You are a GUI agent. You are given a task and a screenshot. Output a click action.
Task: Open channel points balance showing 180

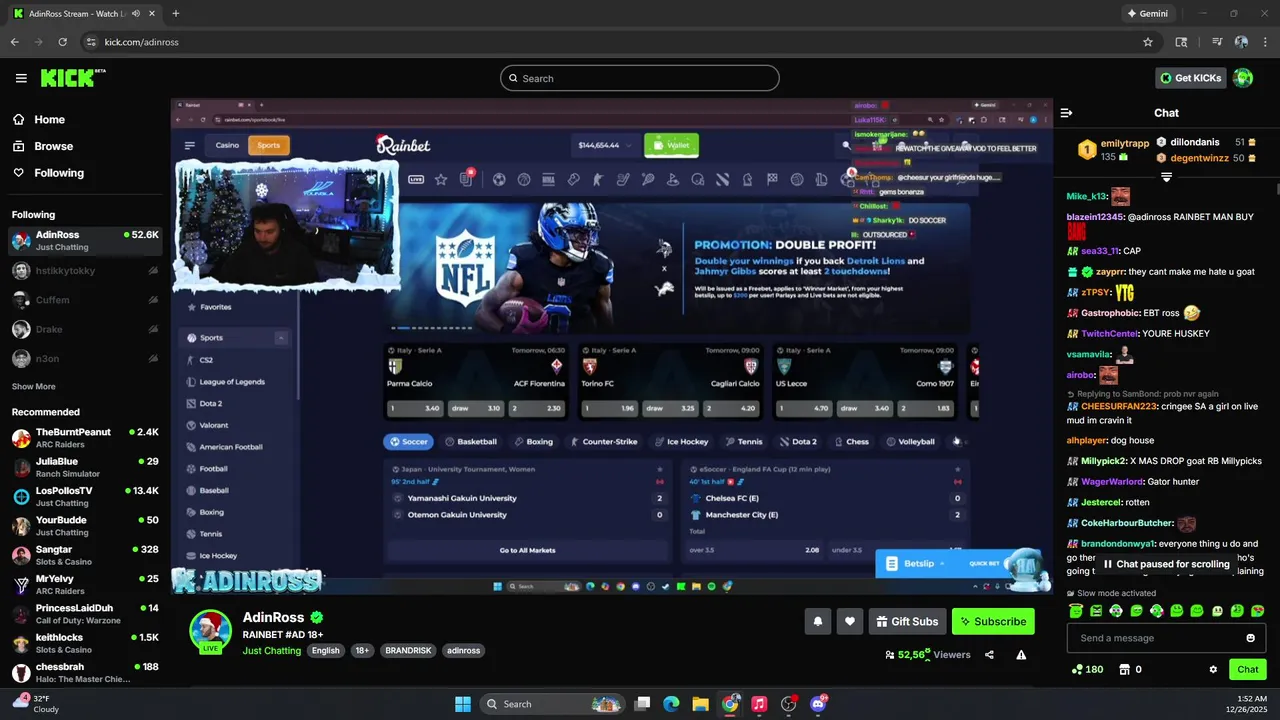tap(1087, 669)
